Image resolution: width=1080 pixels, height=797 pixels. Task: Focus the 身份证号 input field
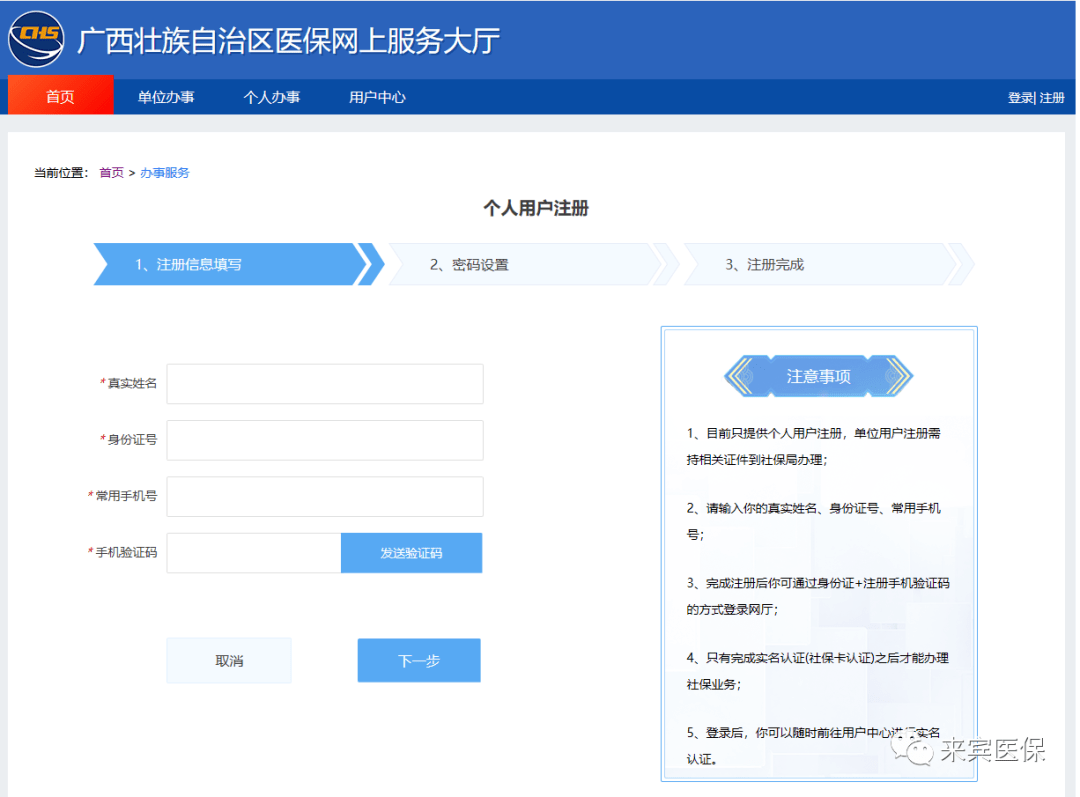pyautogui.click(x=325, y=440)
